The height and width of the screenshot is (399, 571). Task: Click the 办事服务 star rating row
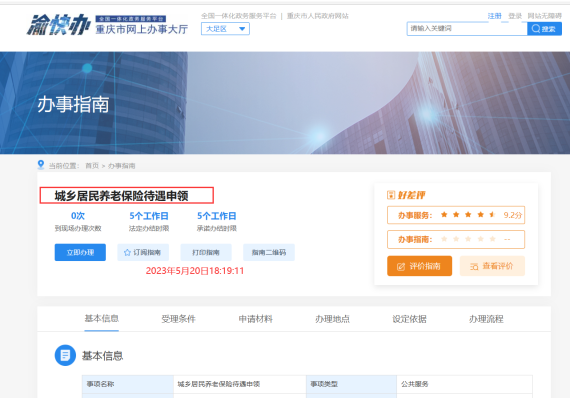(456, 215)
